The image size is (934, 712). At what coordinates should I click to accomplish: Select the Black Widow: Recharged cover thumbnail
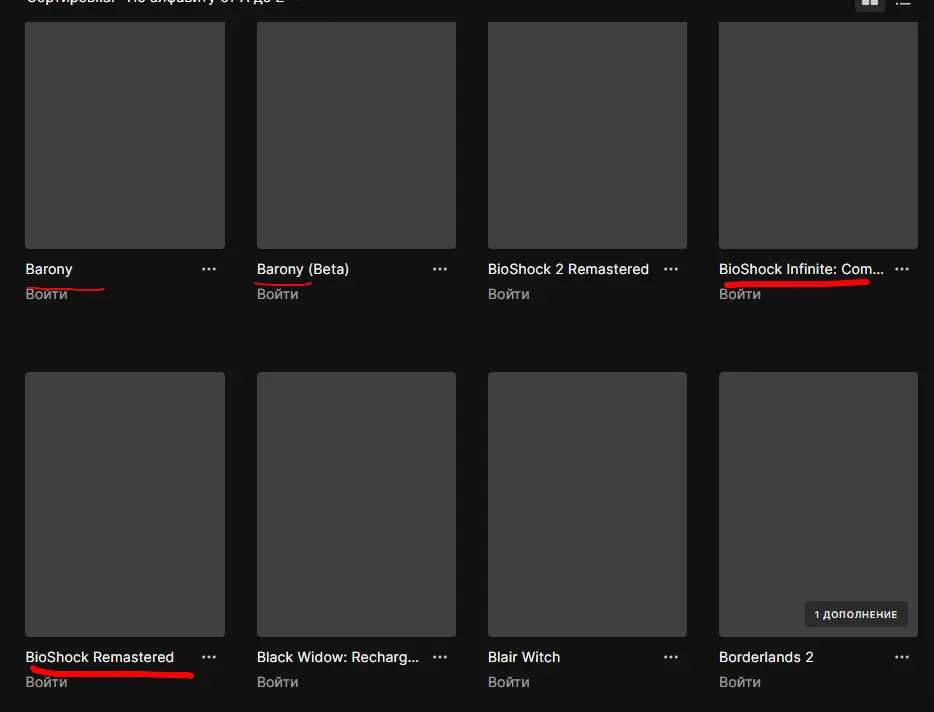coord(356,504)
